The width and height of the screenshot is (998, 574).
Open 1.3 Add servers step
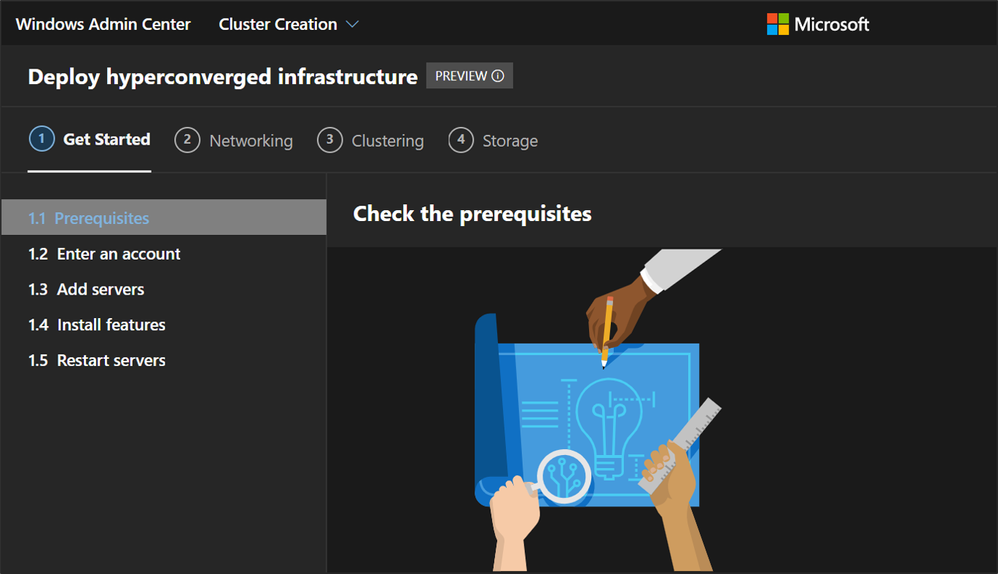point(100,289)
